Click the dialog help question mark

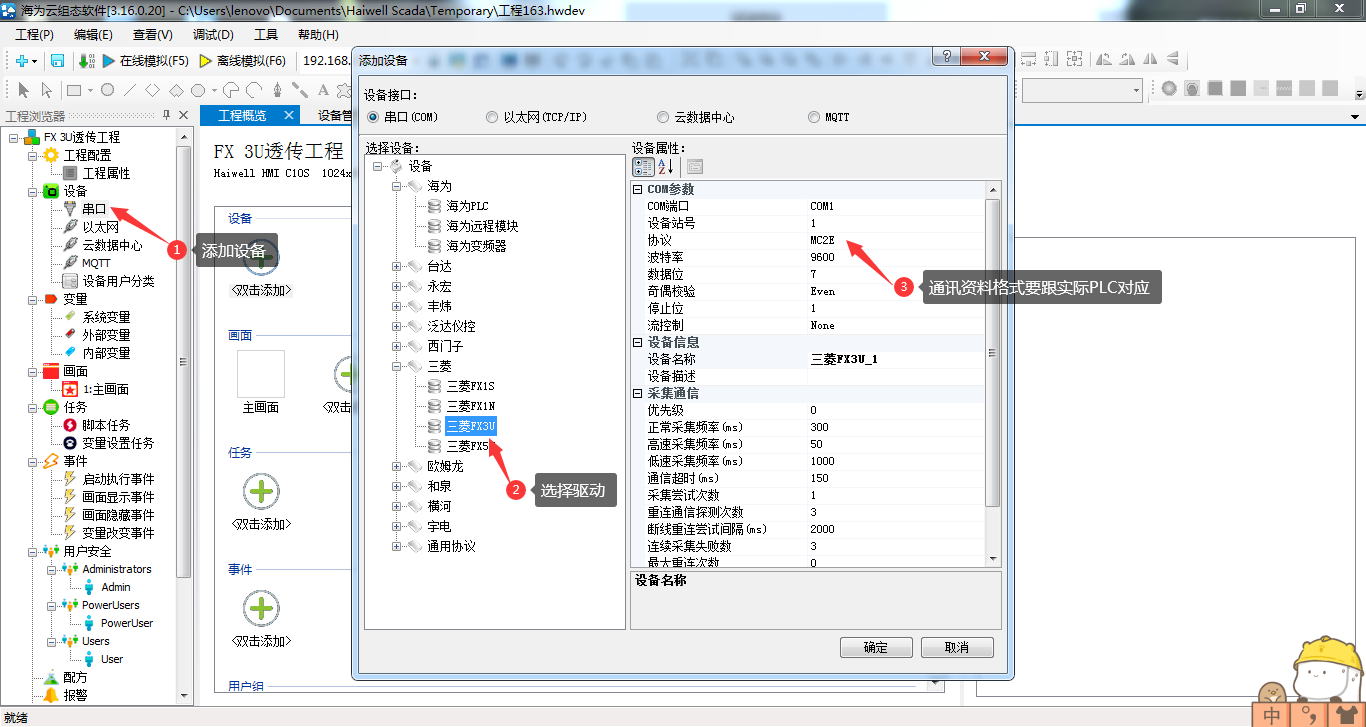point(945,58)
